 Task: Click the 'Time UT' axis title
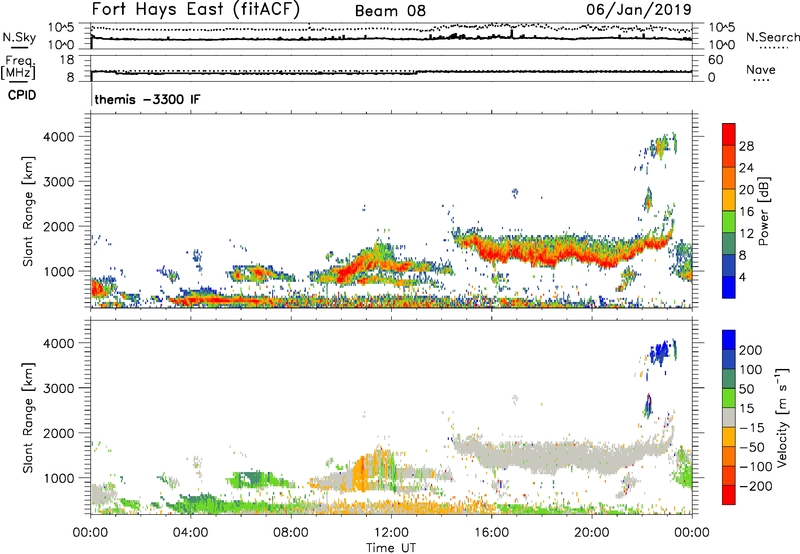click(x=391, y=548)
